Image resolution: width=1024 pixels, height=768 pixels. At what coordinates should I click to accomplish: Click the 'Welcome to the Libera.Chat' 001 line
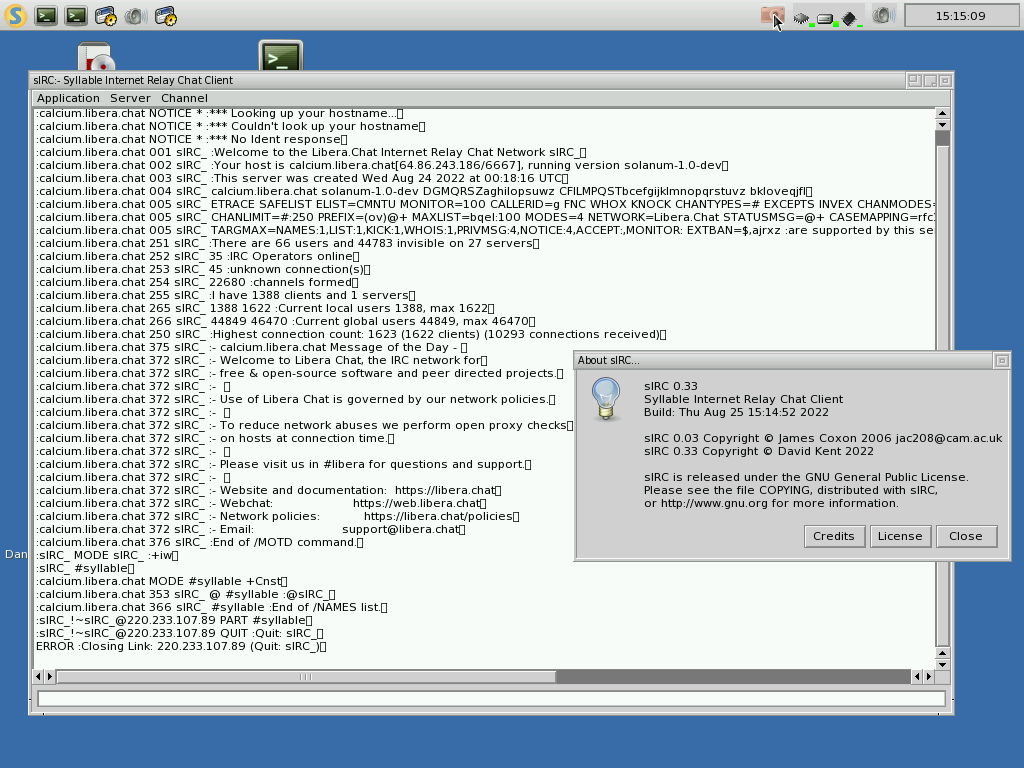click(x=311, y=152)
